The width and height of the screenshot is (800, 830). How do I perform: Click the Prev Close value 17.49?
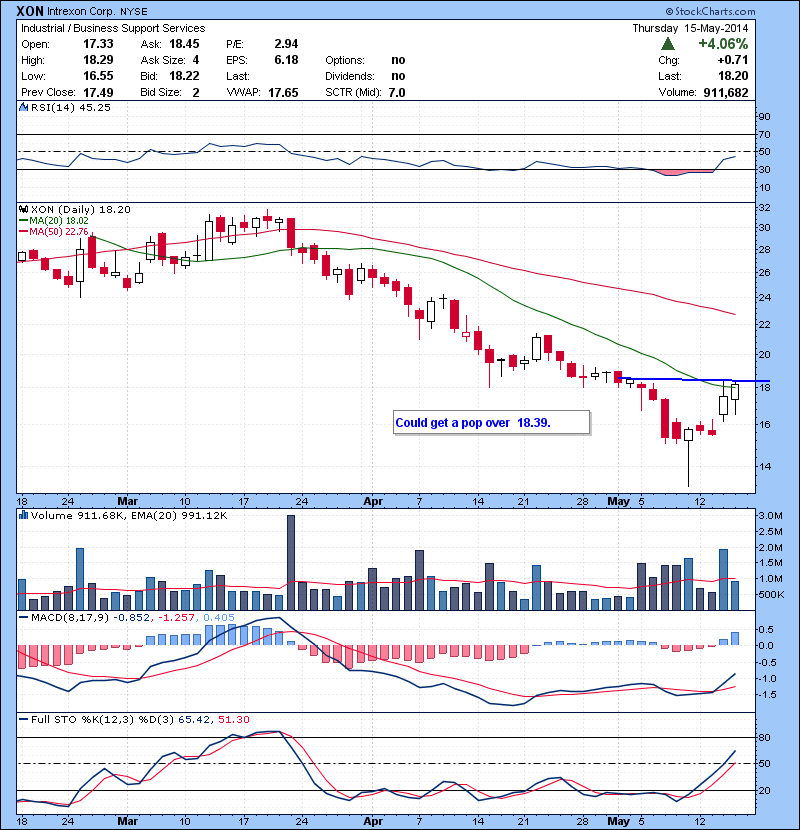(x=98, y=92)
